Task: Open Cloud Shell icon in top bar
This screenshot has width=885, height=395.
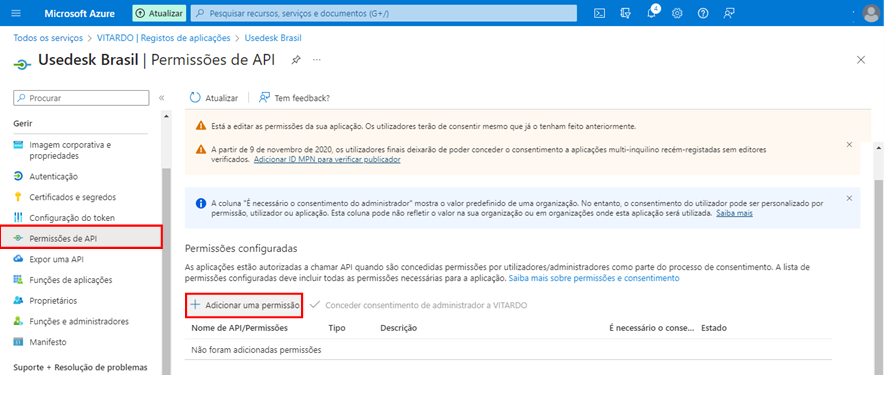Action: pos(599,13)
